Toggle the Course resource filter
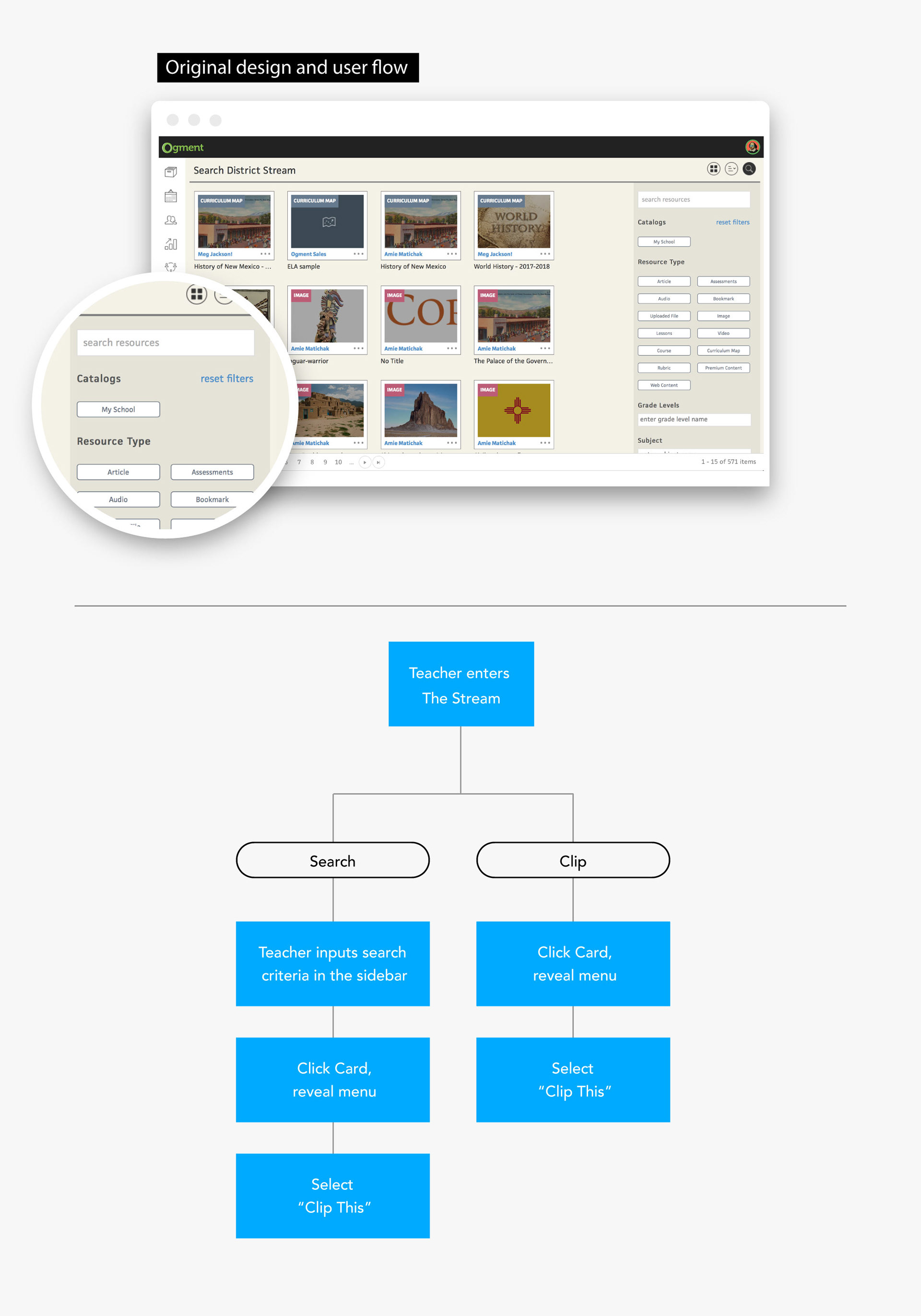921x1316 pixels. tap(664, 350)
